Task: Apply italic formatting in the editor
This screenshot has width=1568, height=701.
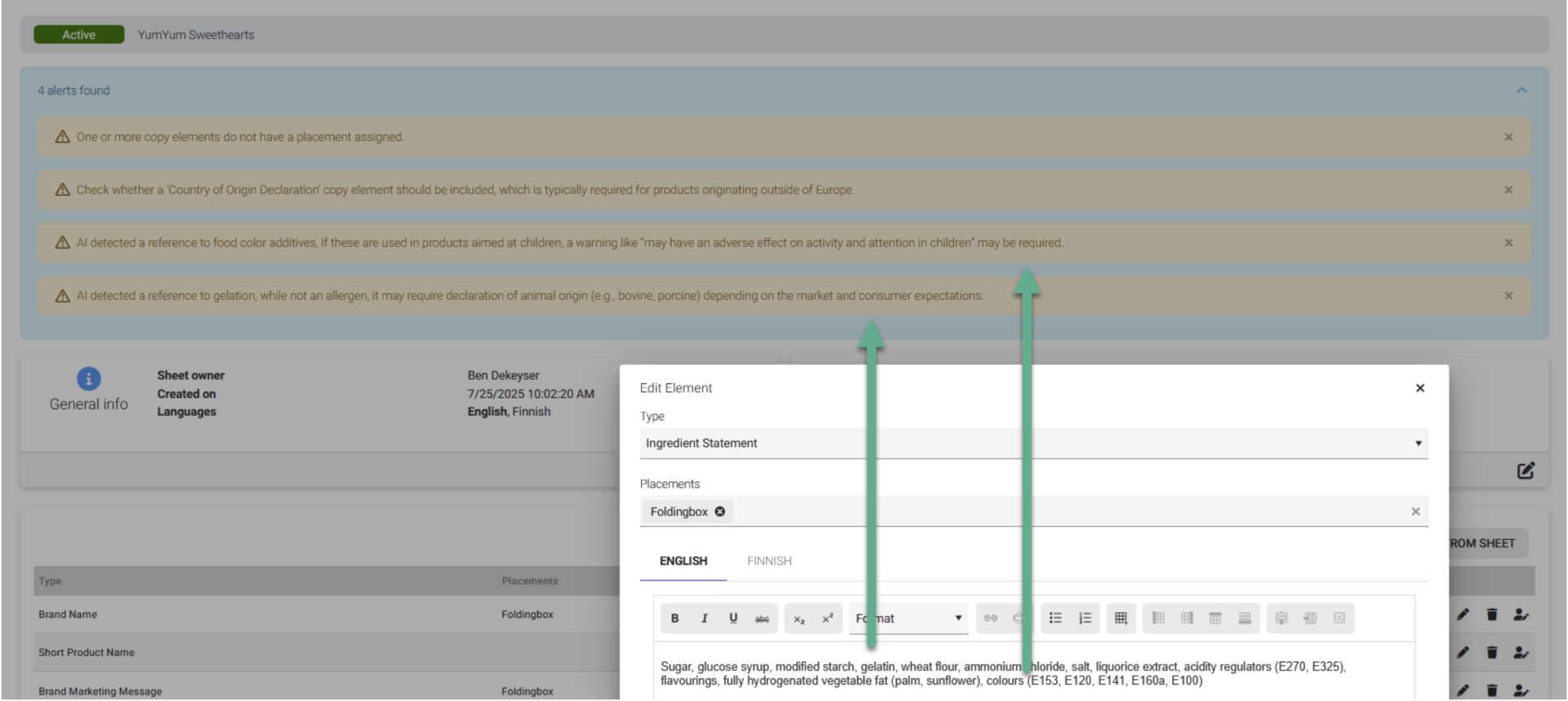Action: (704, 618)
